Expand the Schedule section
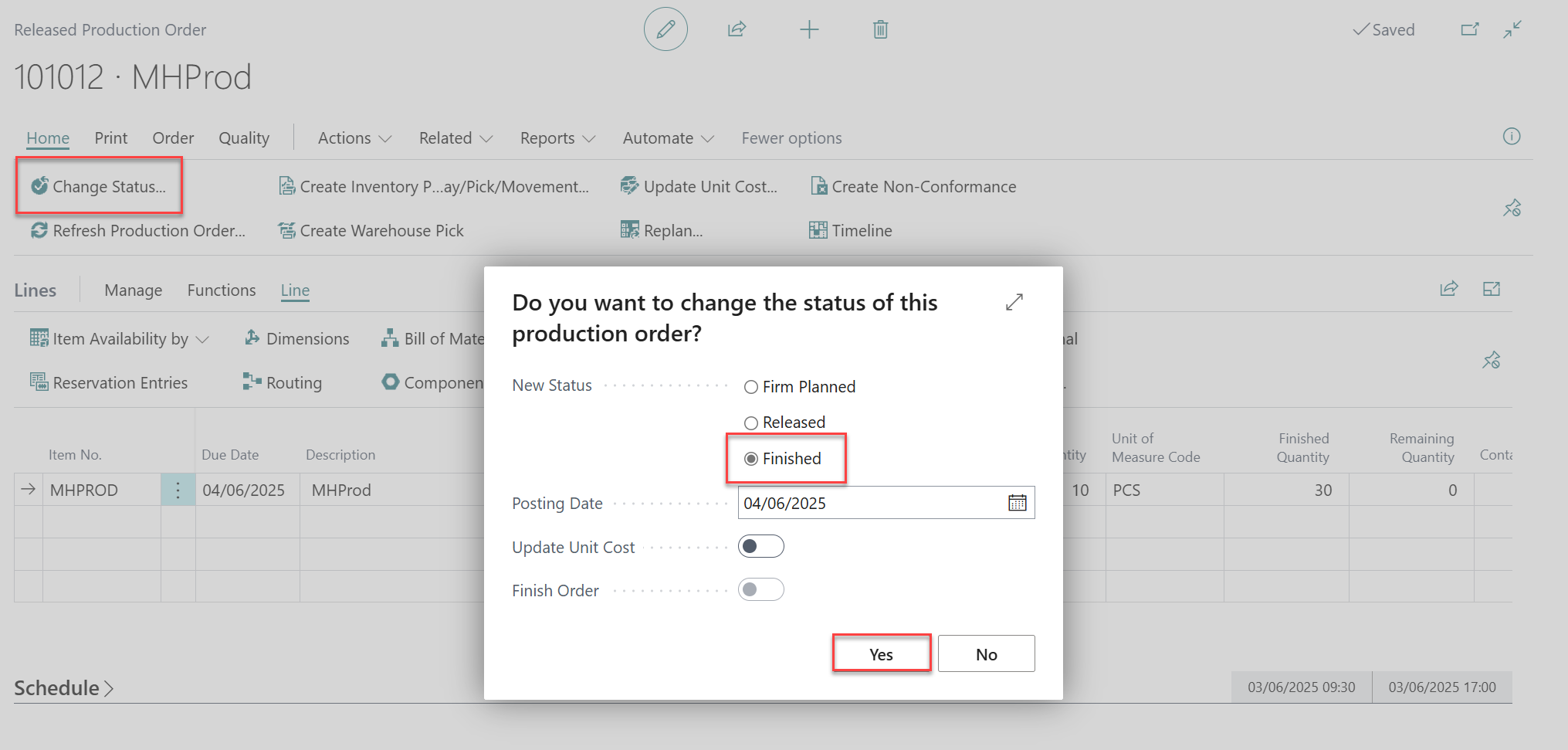 pos(63,687)
